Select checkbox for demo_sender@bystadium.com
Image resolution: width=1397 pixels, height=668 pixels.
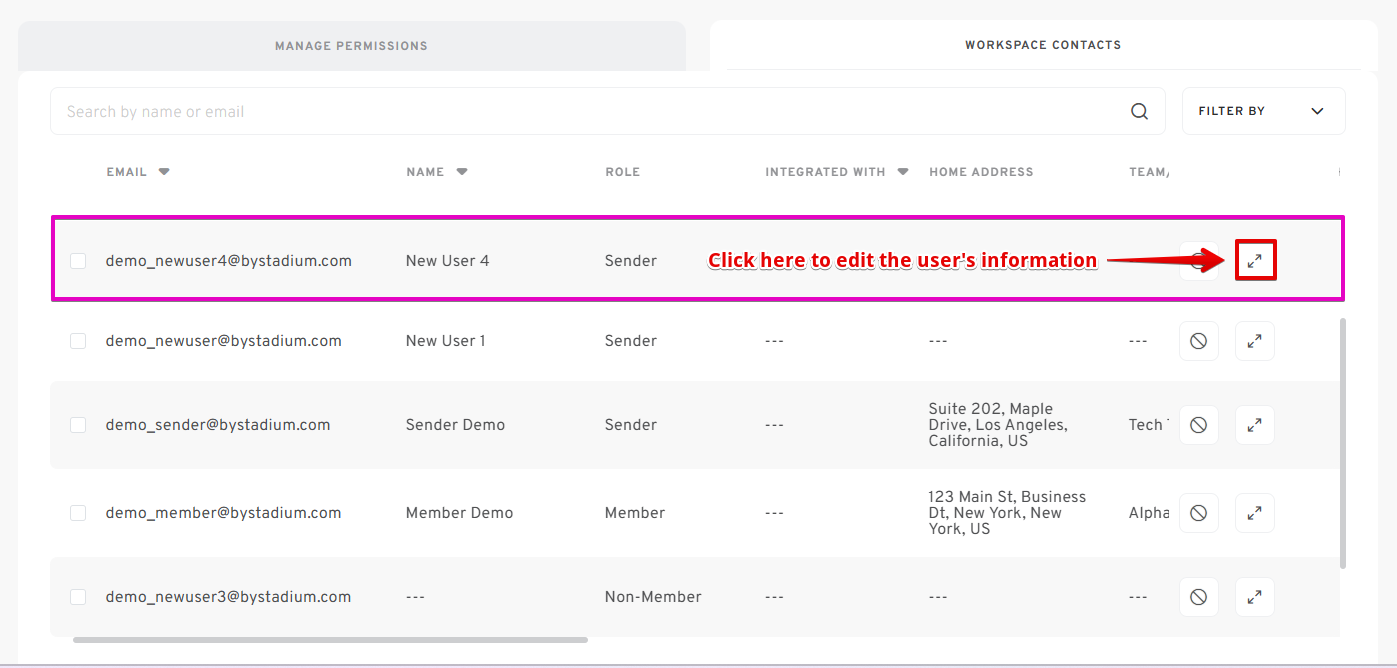78,425
